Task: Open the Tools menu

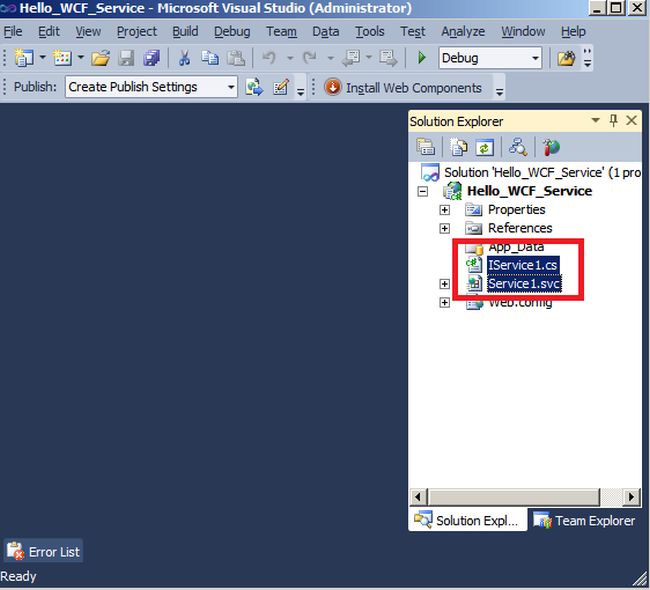Action: point(370,32)
